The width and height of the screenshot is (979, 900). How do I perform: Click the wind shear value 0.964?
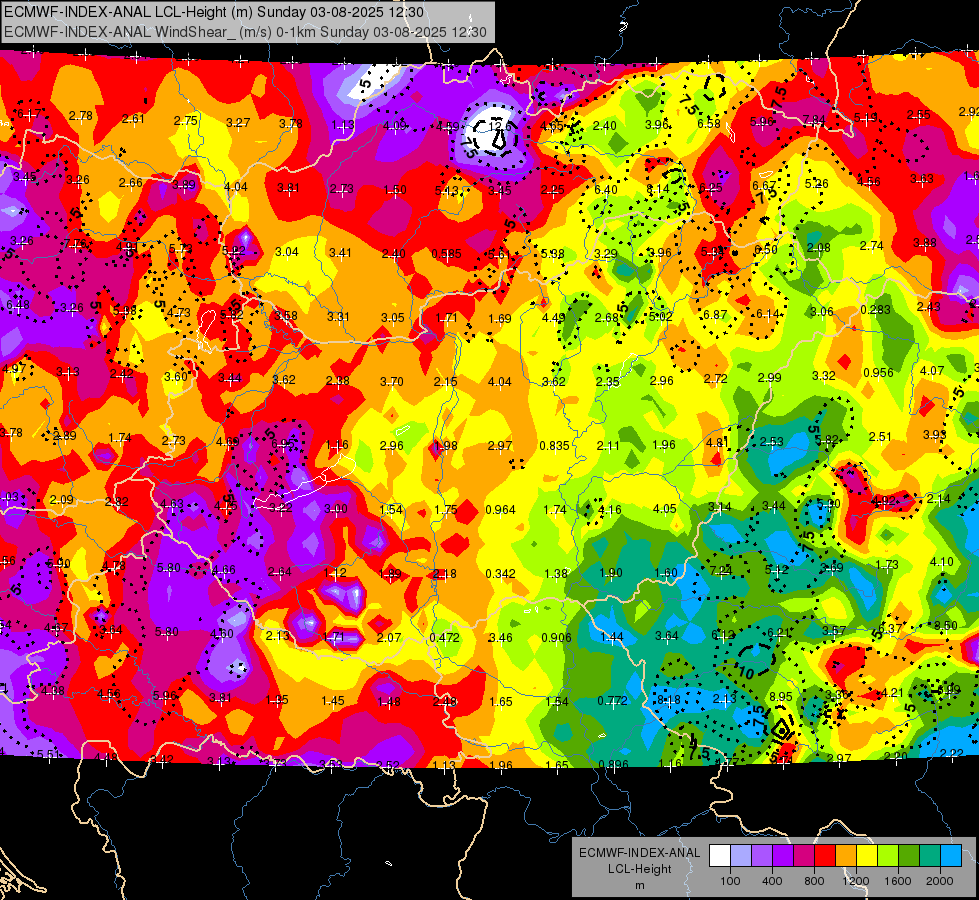click(501, 510)
